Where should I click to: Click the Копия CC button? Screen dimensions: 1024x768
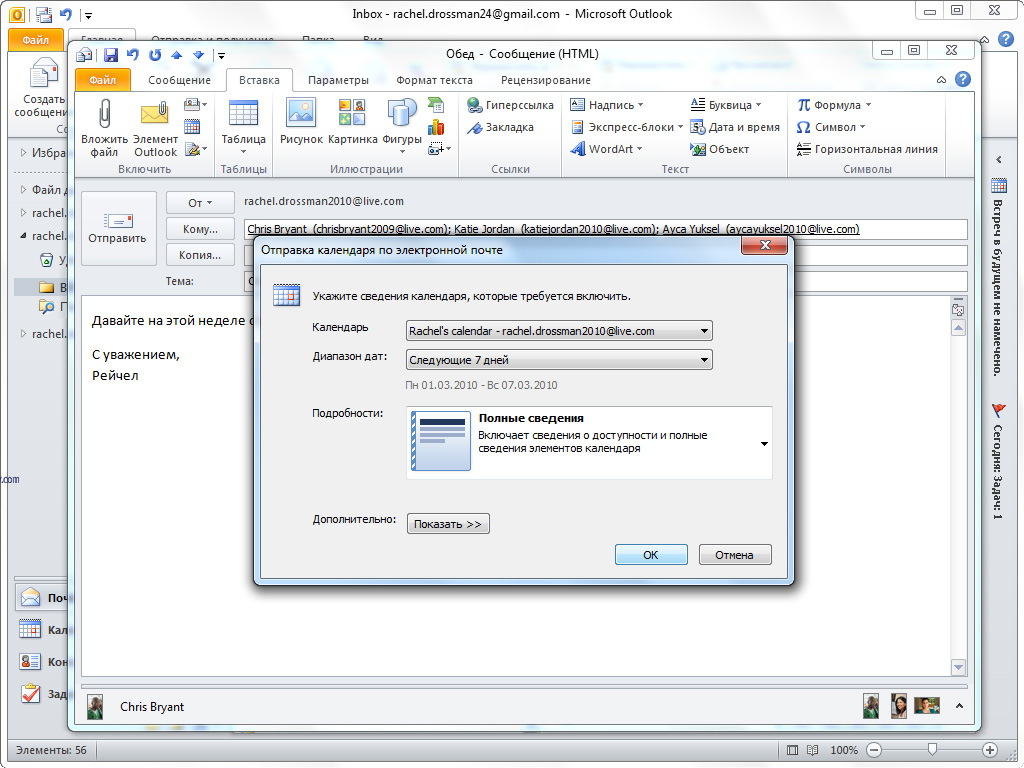200,255
